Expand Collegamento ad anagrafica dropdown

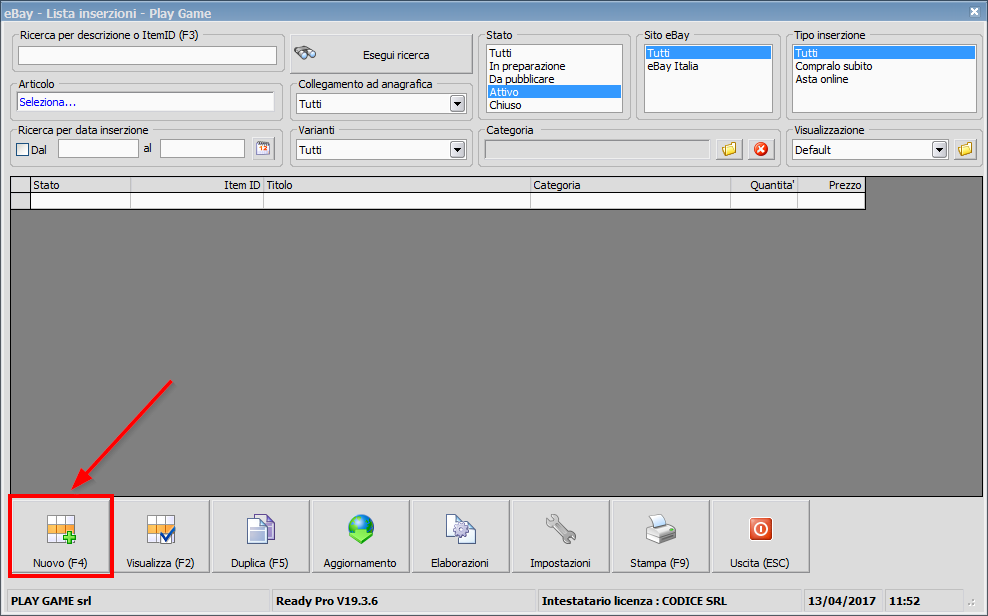click(x=457, y=103)
